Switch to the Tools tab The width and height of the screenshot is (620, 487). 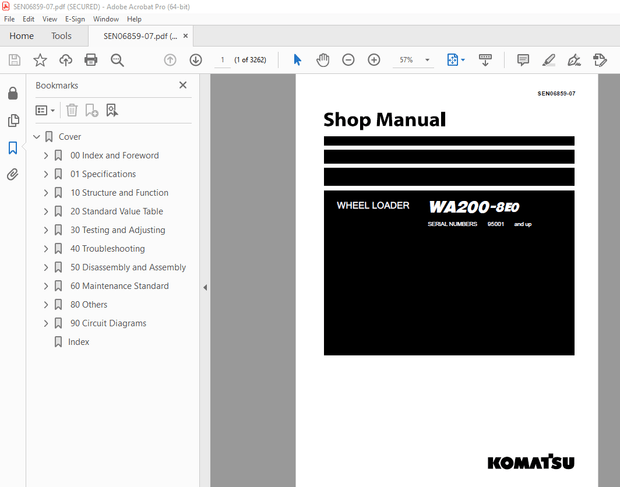pyautogui.click(x=61, y=36)
